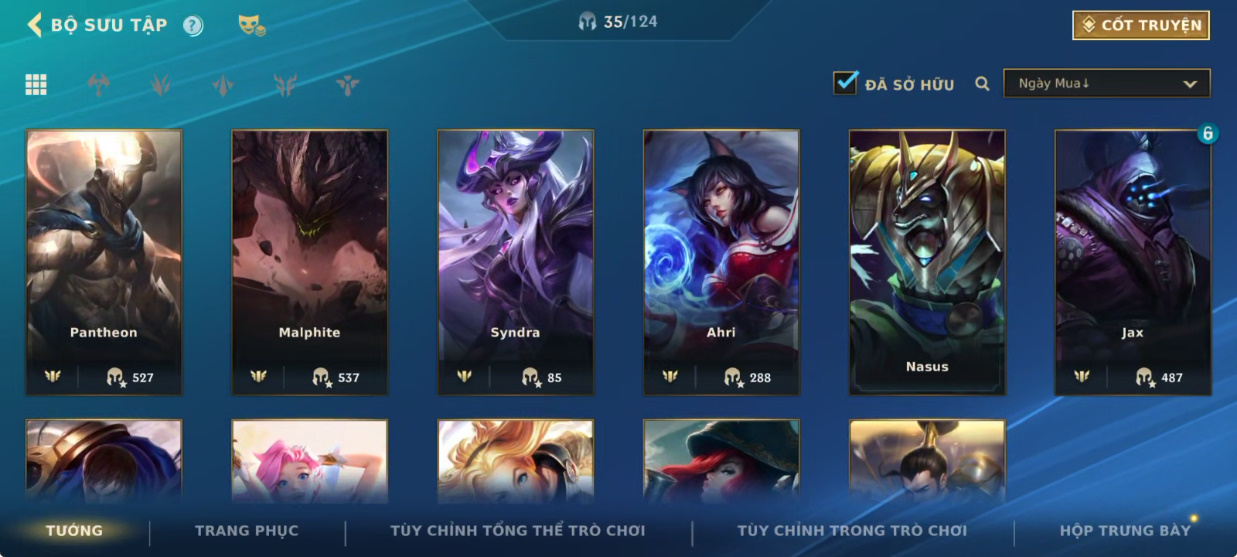Switch to the Trang Phục tab
Image resolution: width=1237 pixels, height=557 pixels.
click(x=246, y=530)
